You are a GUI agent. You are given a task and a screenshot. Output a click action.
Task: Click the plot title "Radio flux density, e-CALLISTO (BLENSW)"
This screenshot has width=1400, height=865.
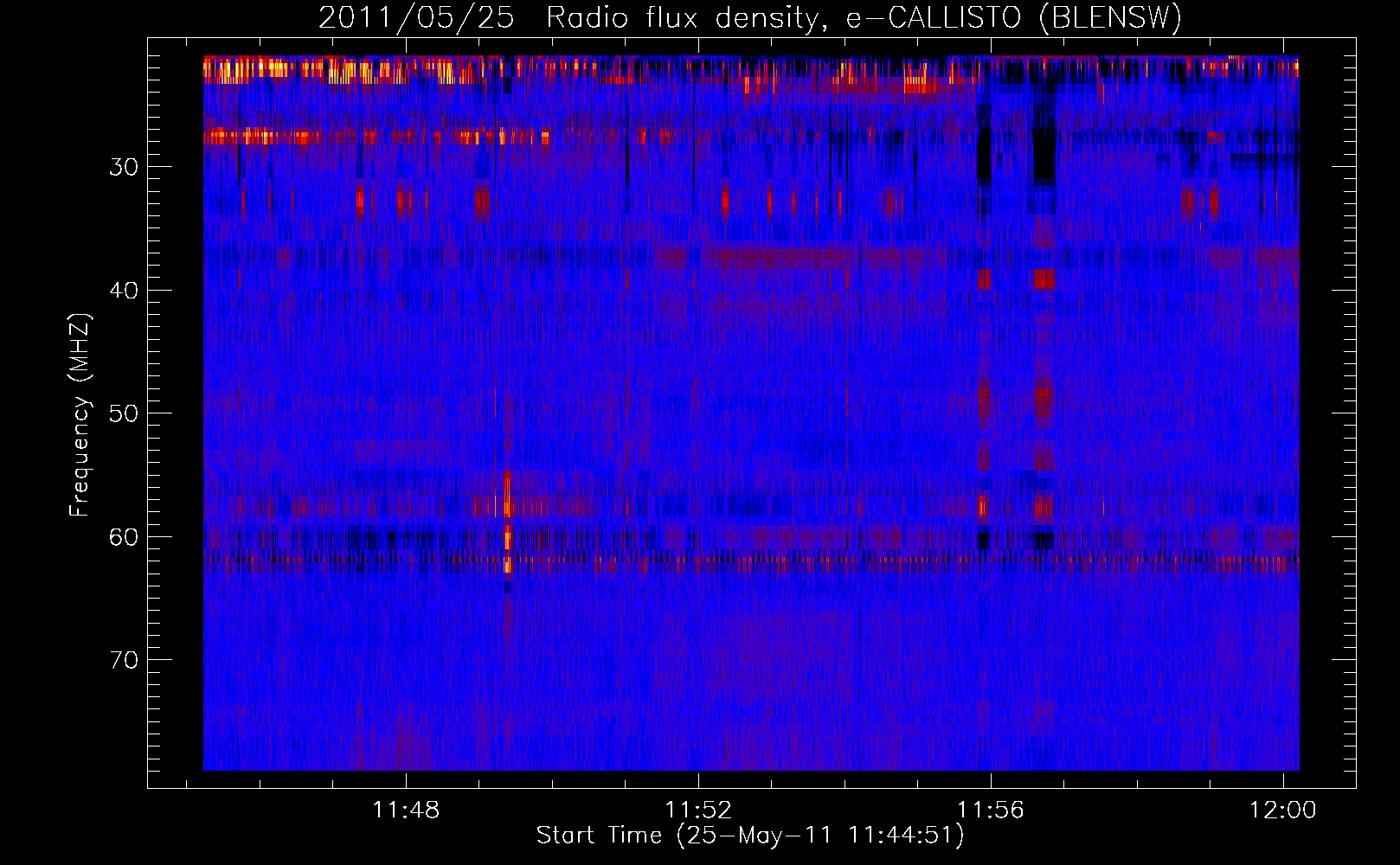(864, 18)
